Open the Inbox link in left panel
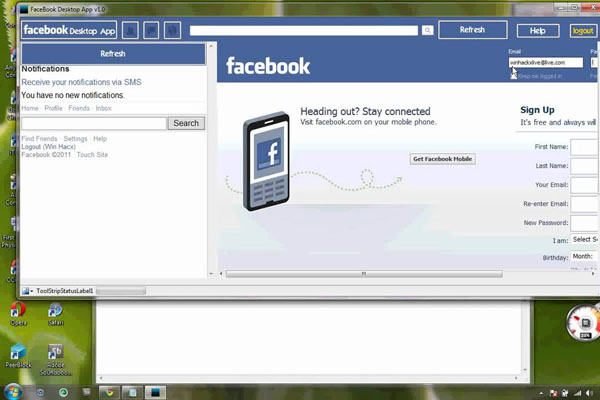Image resolution: width=600 pixels, height=400 pixels. [x=104, y=108]
